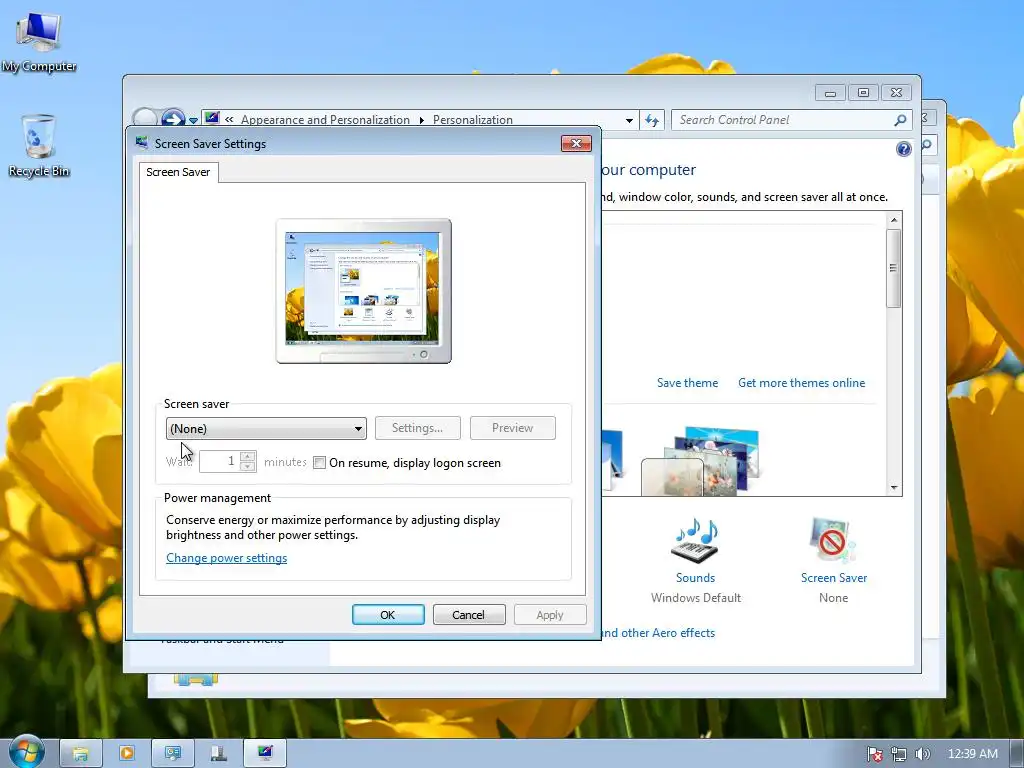
Task: Click the wait minutes value field
Action: (x=220, y=462)
